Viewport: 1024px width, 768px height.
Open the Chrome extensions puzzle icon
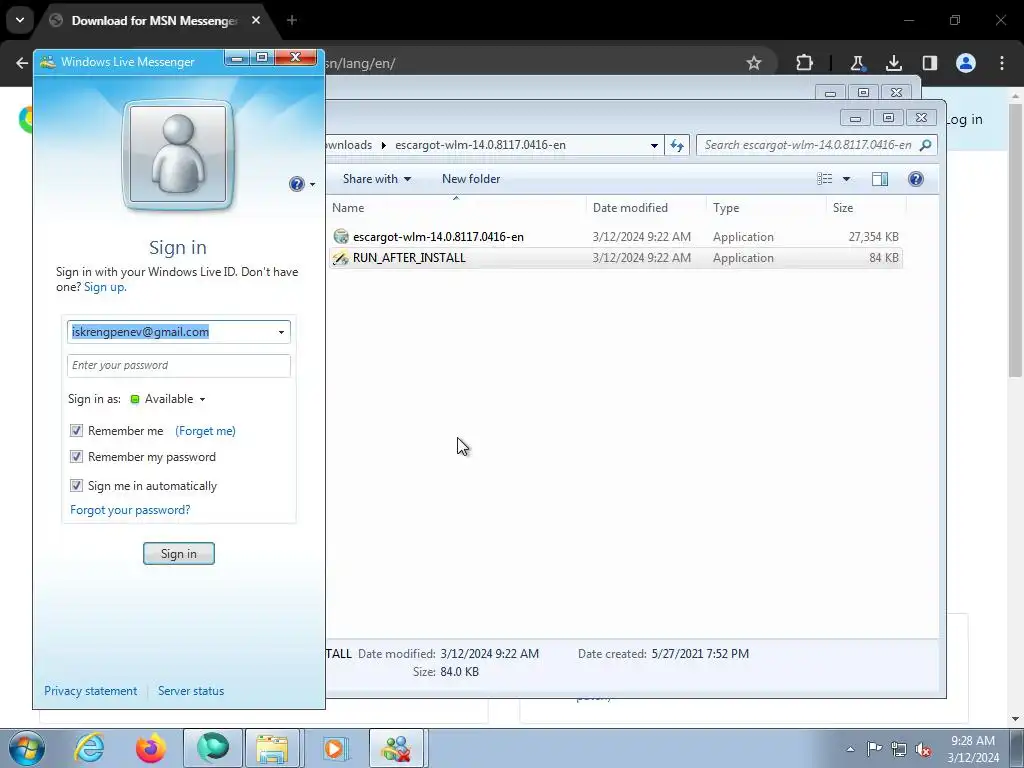[805, 63]
